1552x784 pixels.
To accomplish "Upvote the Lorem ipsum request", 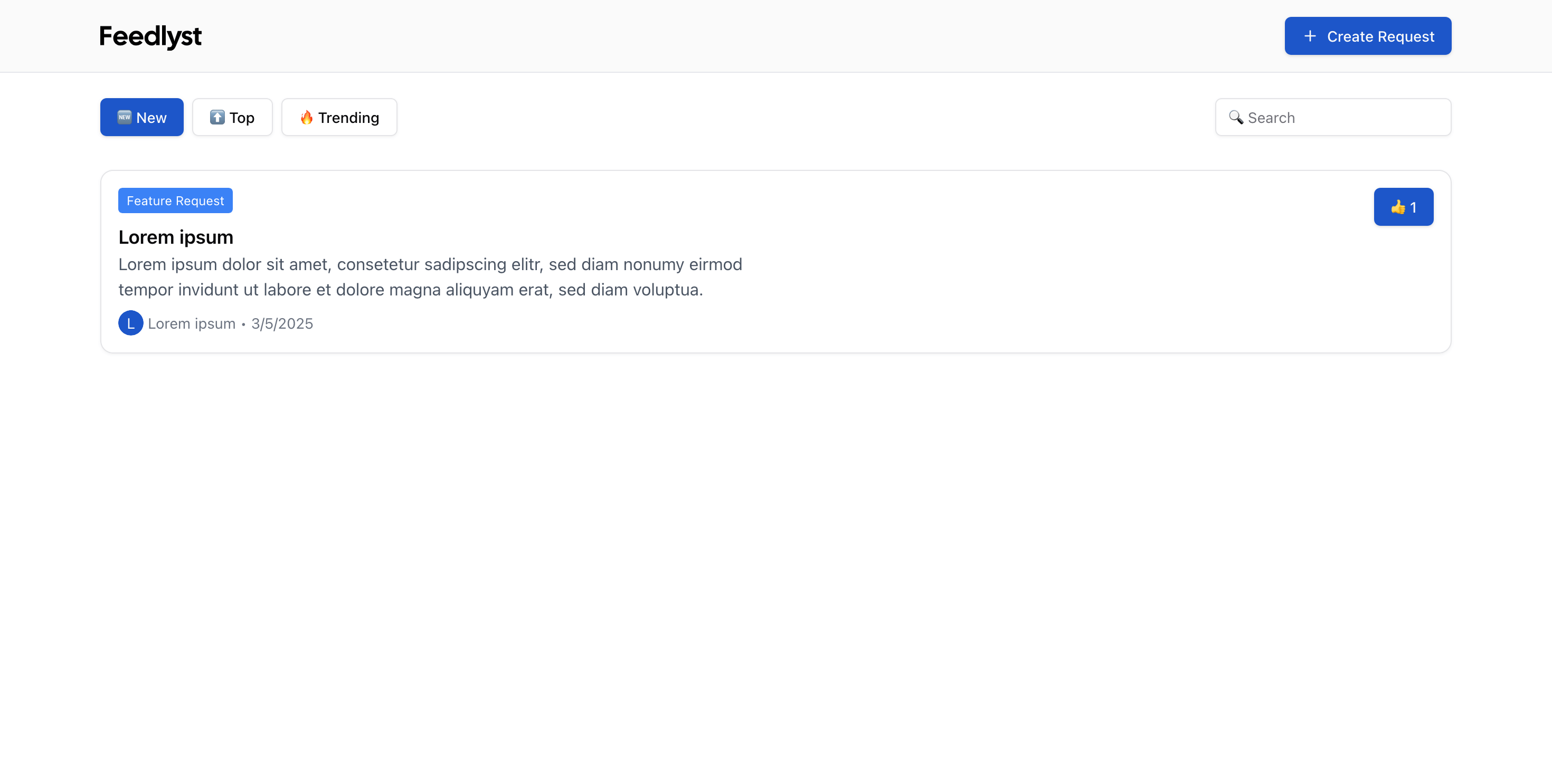I will tap(1403, 207).
